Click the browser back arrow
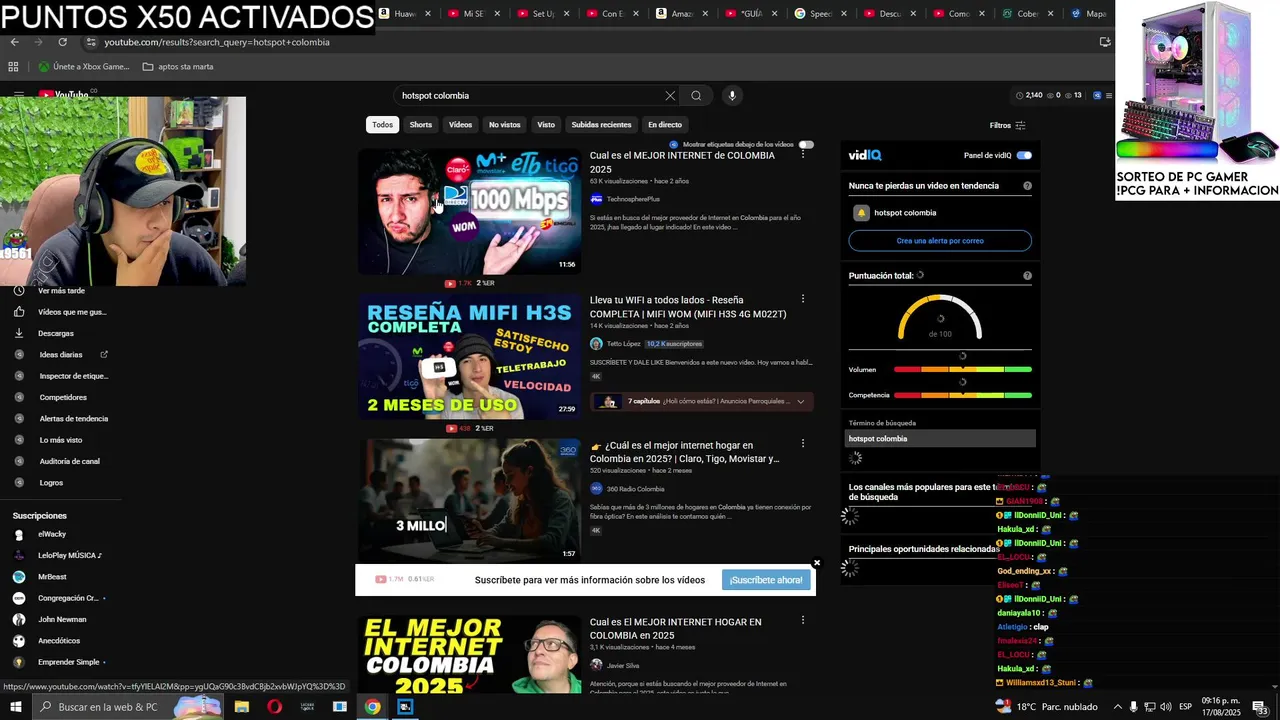This screenshot has width=1280, height=720. coord(14,42)
